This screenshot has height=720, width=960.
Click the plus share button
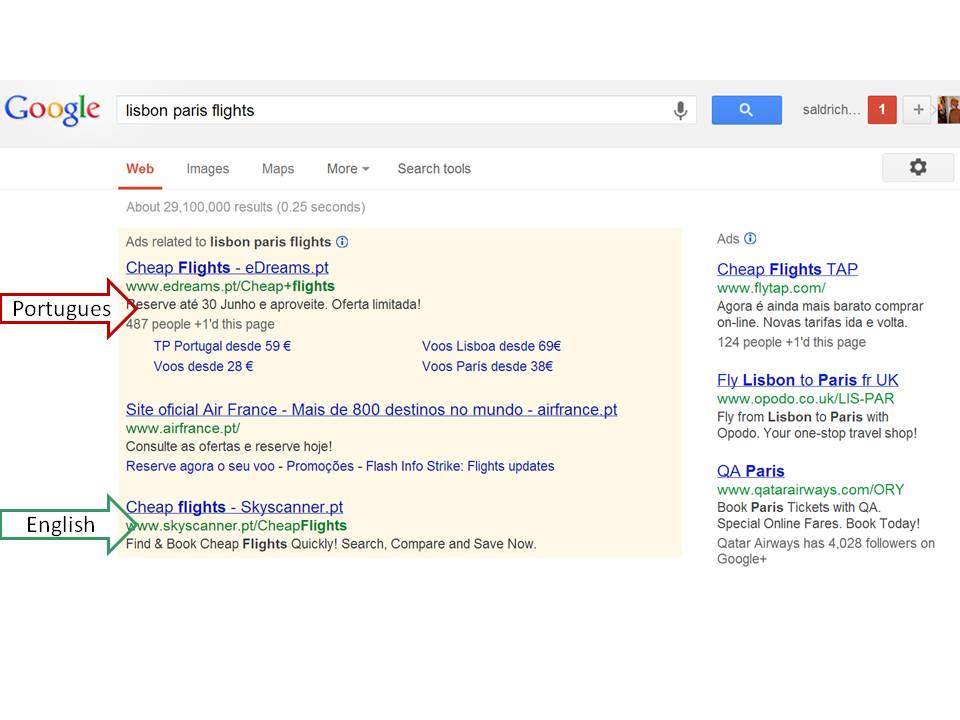[x=918, y=110]
